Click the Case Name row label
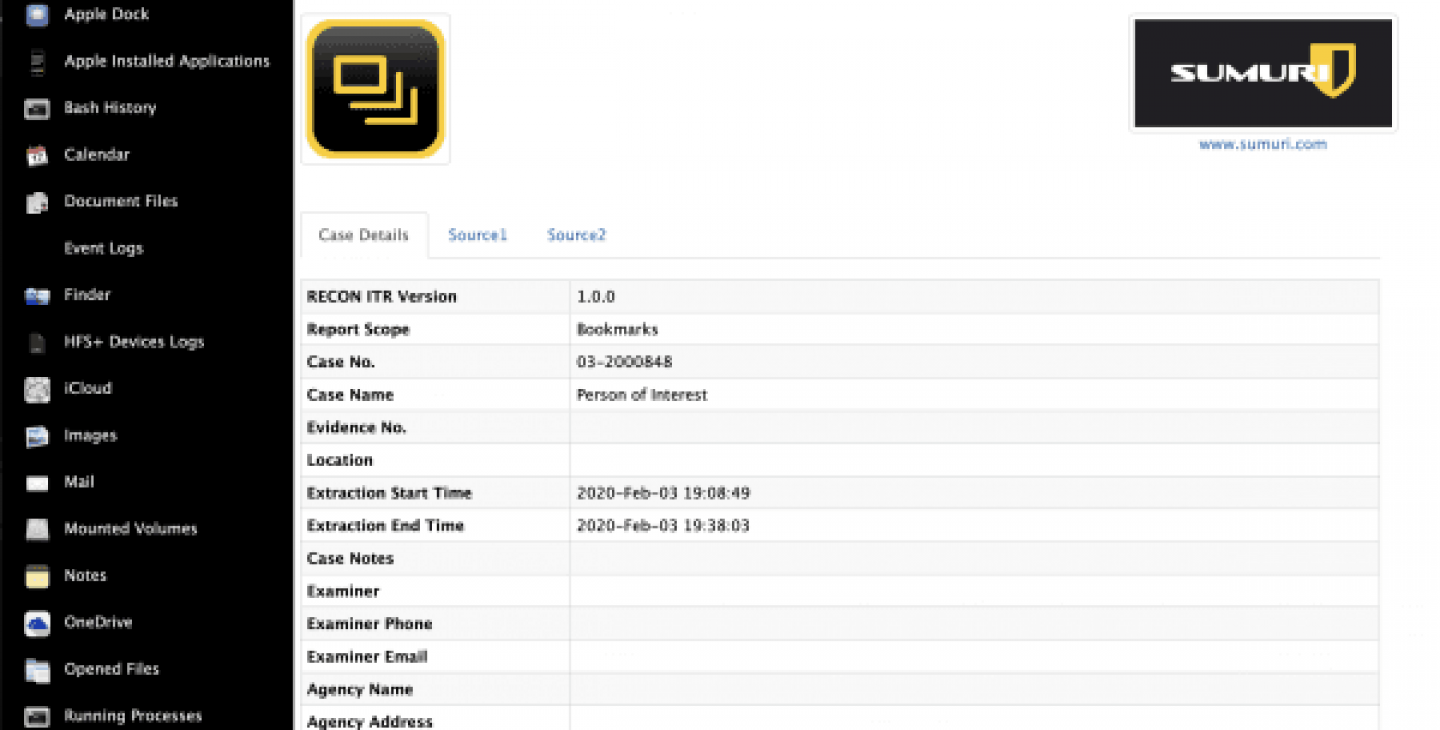 tap(350, 395)
